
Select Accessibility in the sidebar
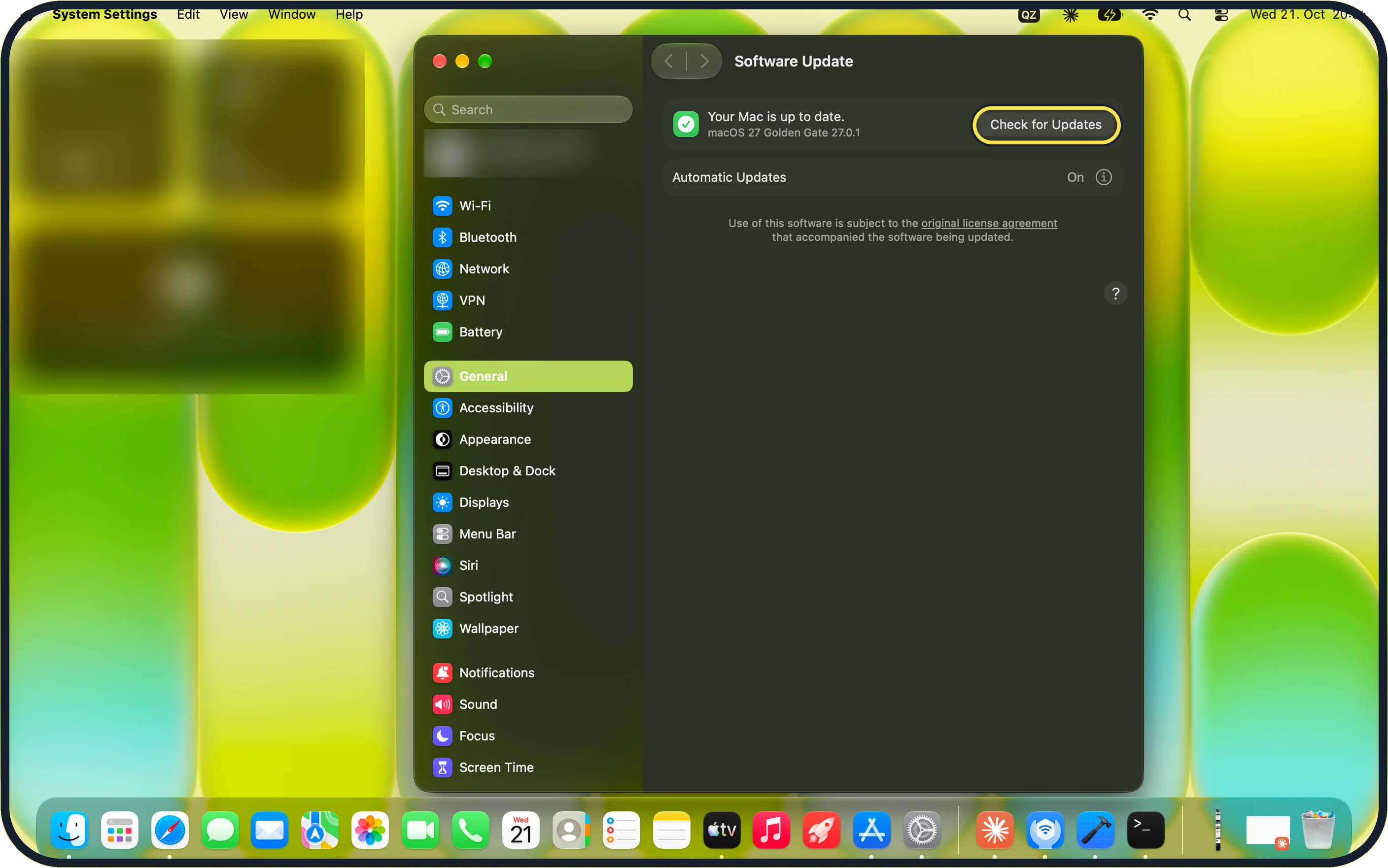click(528, 407)
